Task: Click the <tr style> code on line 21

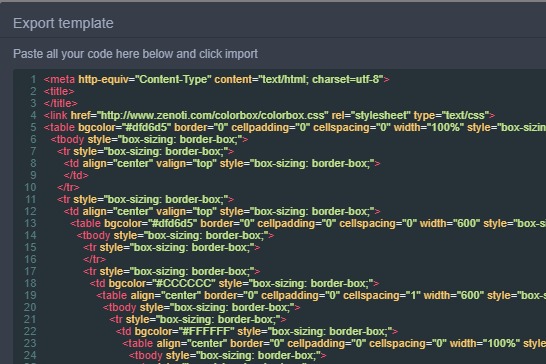Action: 198,319
